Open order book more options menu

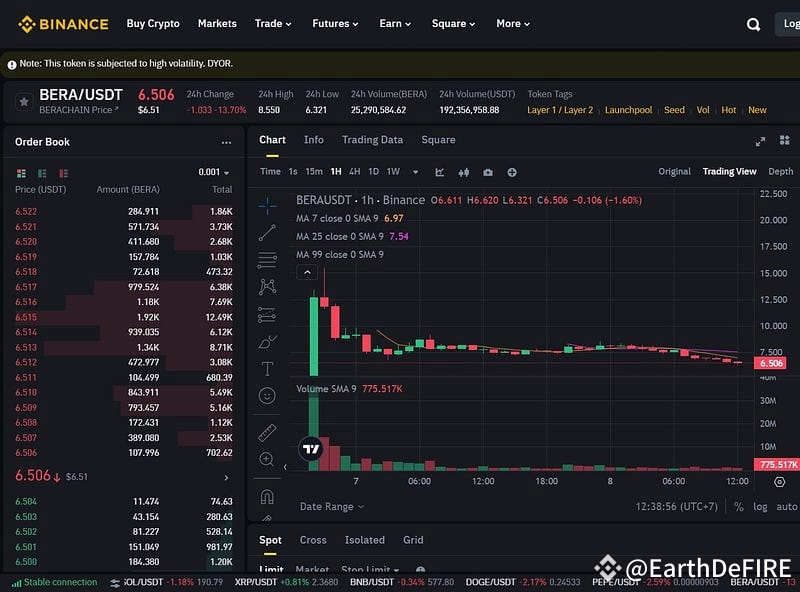pyautogui.click(x=226, y=142)
